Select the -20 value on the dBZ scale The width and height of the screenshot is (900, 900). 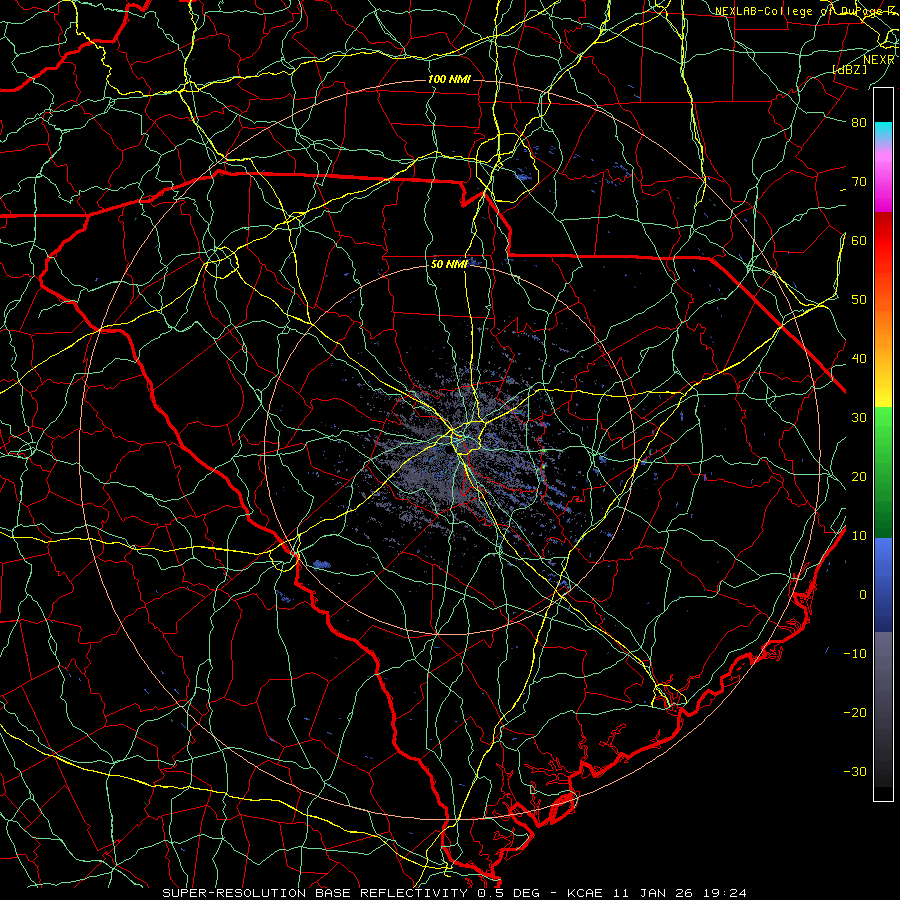point(855,712)
